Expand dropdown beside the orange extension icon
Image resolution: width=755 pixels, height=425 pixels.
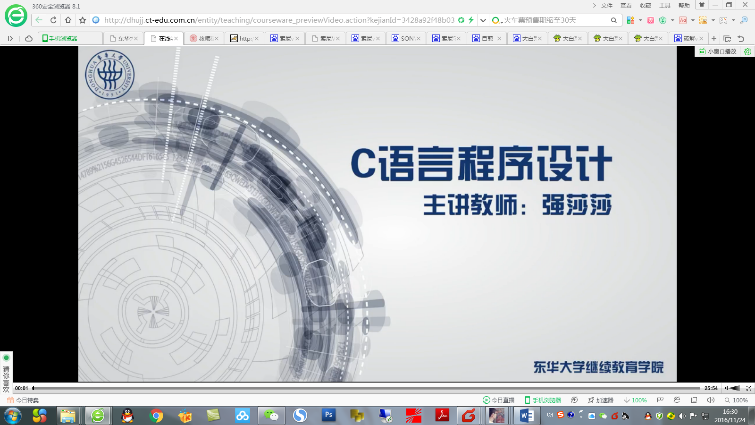[x=713, y=20]
